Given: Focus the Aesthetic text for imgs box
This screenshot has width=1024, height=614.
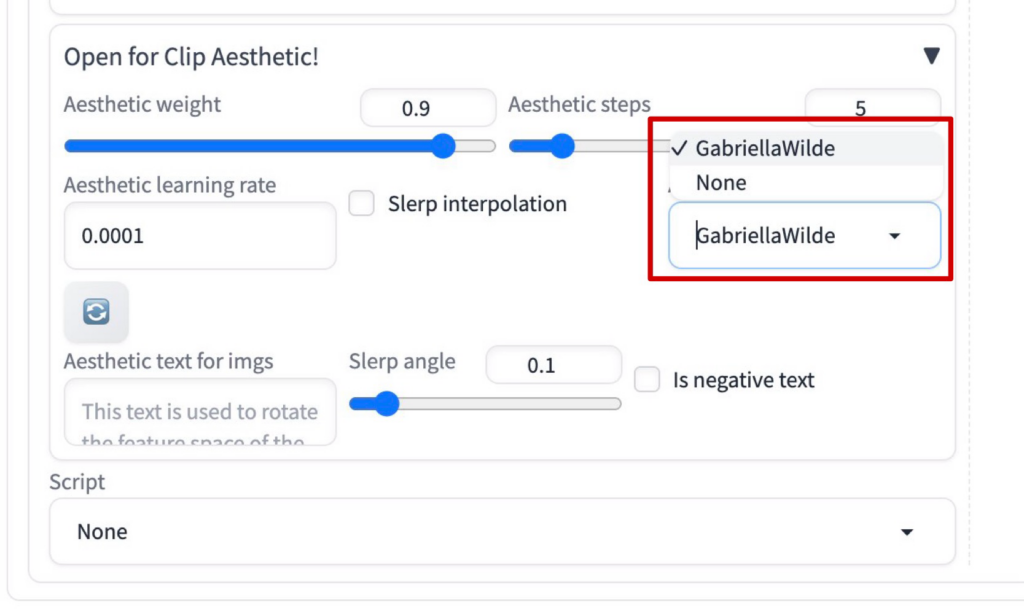Looking at the screenshot, I should tap(199, 412).
